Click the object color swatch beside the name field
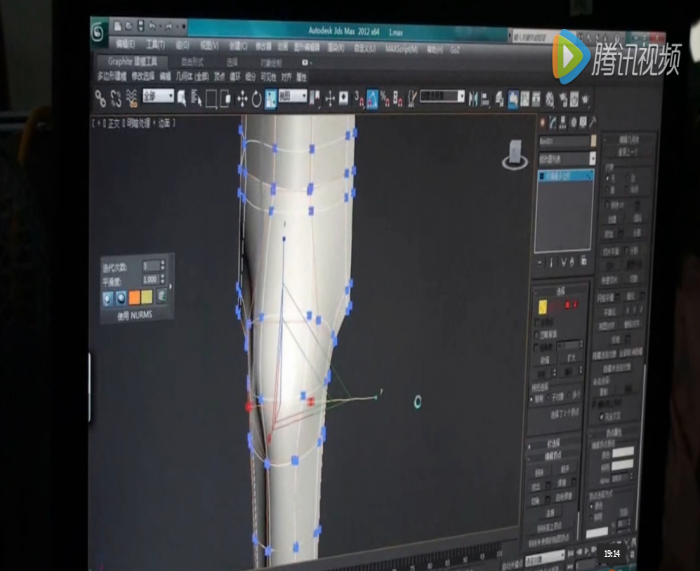Screen dimensions: 700x571 594,142
